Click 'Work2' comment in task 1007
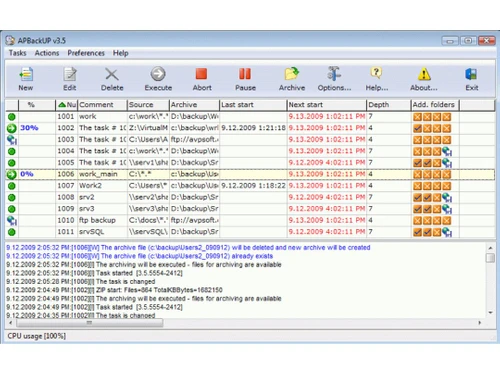Image resolution: width=500 pixels, height=375 pixels. [90, 186]
